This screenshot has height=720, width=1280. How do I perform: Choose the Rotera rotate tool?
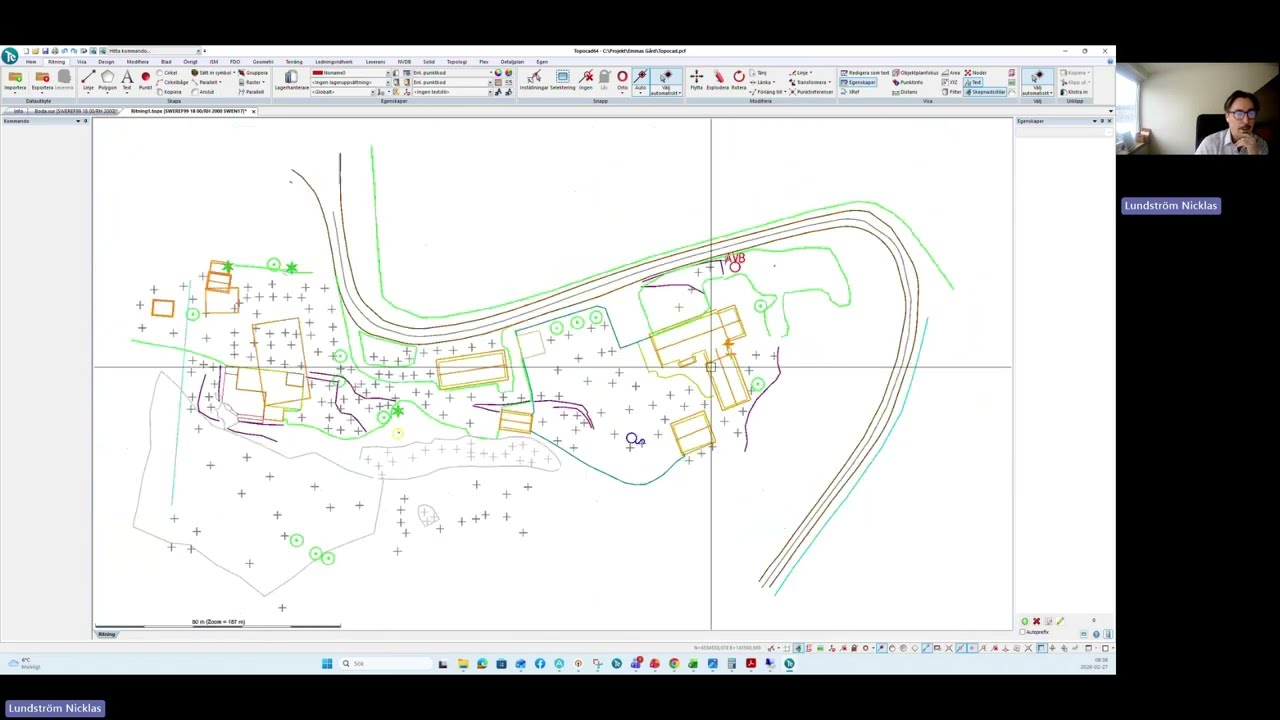(738, 80)
